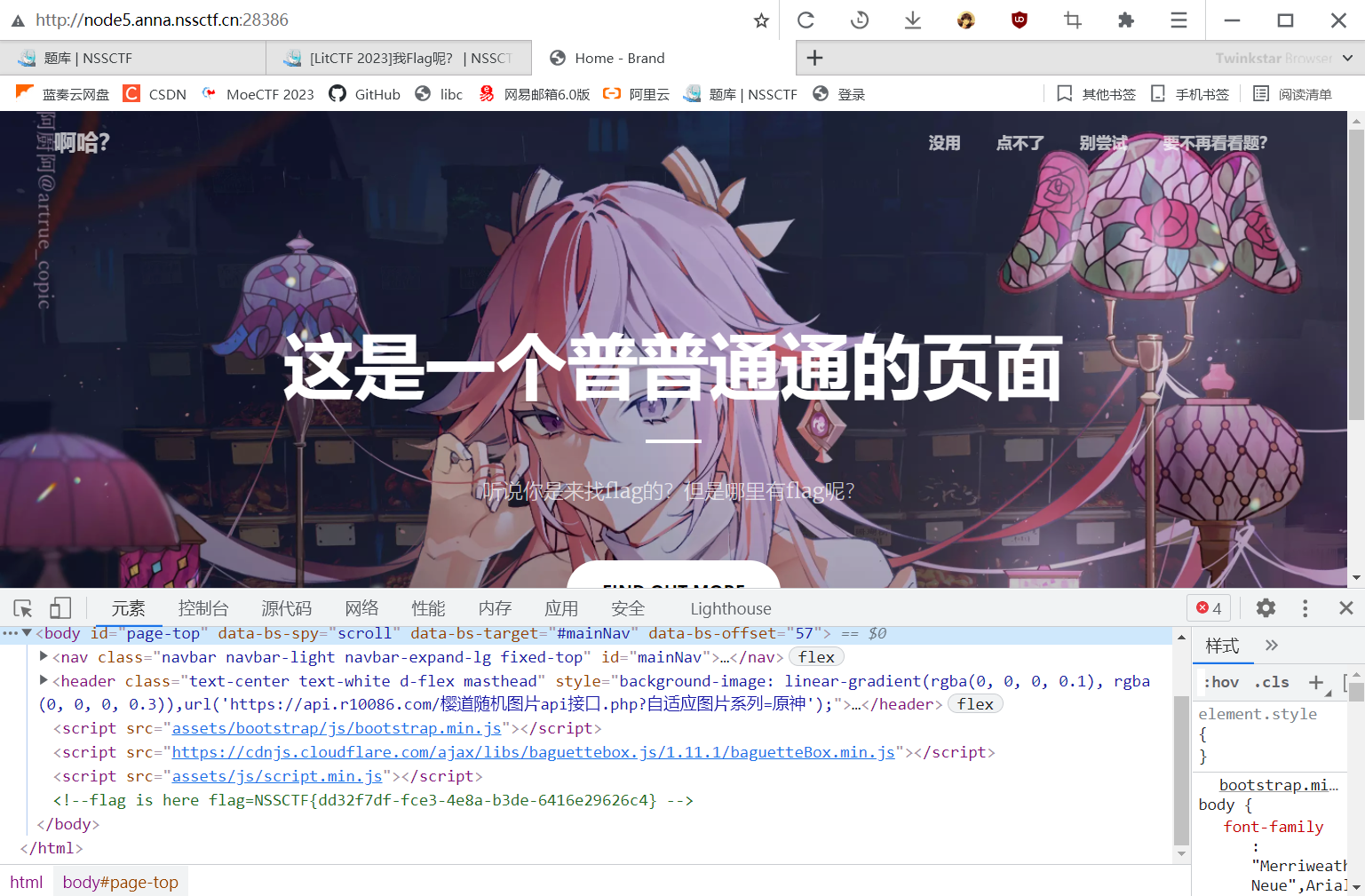Open new tab with plus button

(x=814, y=58)
